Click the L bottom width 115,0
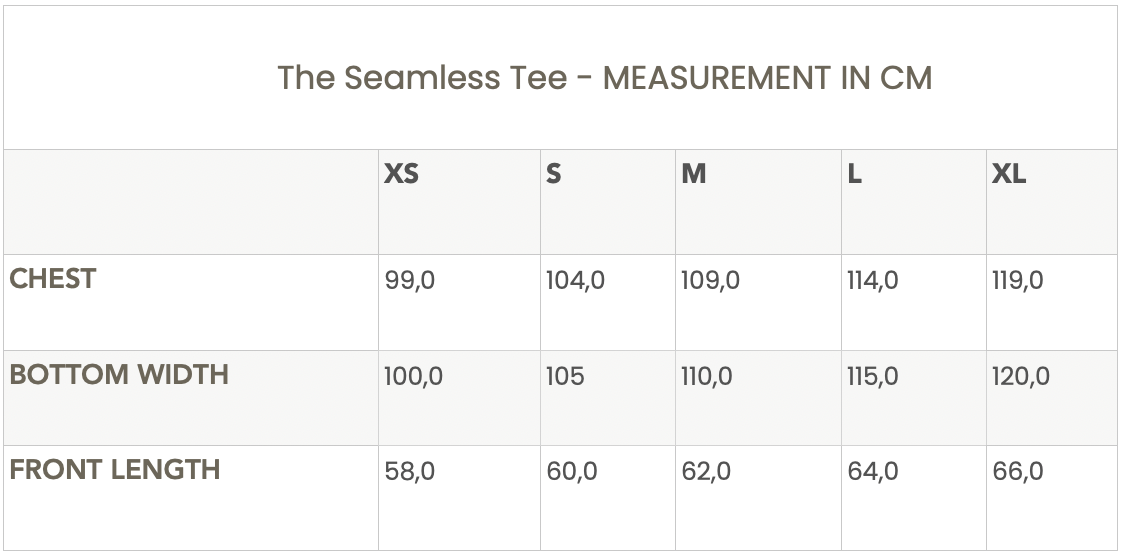 click(872, 377)
